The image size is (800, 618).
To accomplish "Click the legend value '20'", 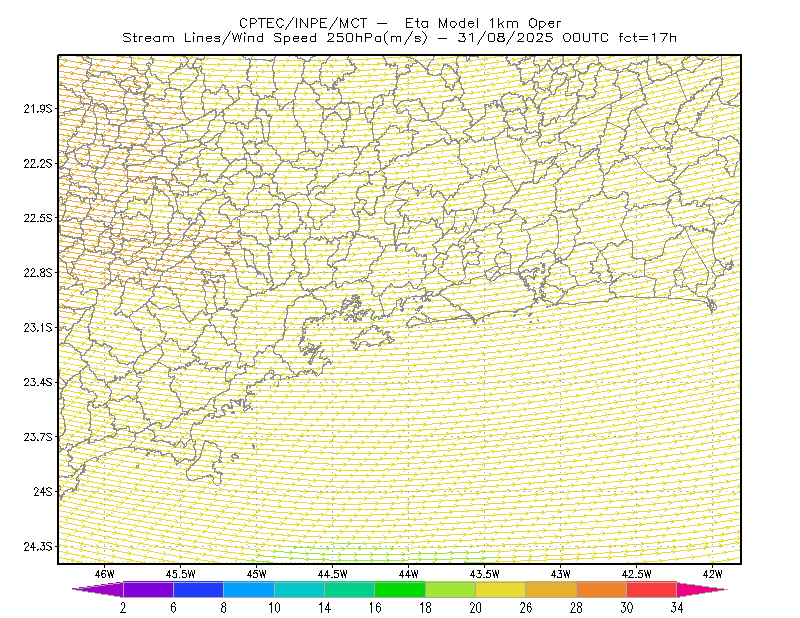I will (x=476, y=608).
